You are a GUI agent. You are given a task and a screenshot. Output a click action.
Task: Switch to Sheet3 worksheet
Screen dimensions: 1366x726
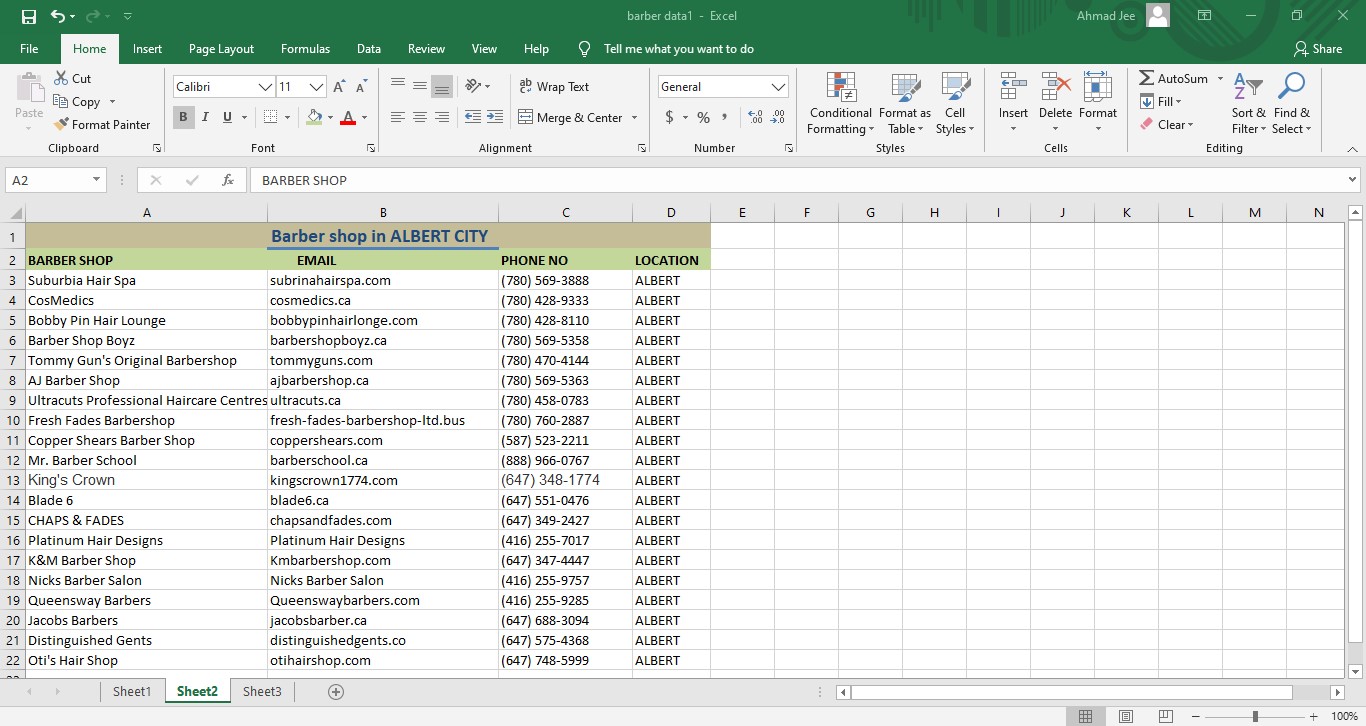click(x=262, y=691)
